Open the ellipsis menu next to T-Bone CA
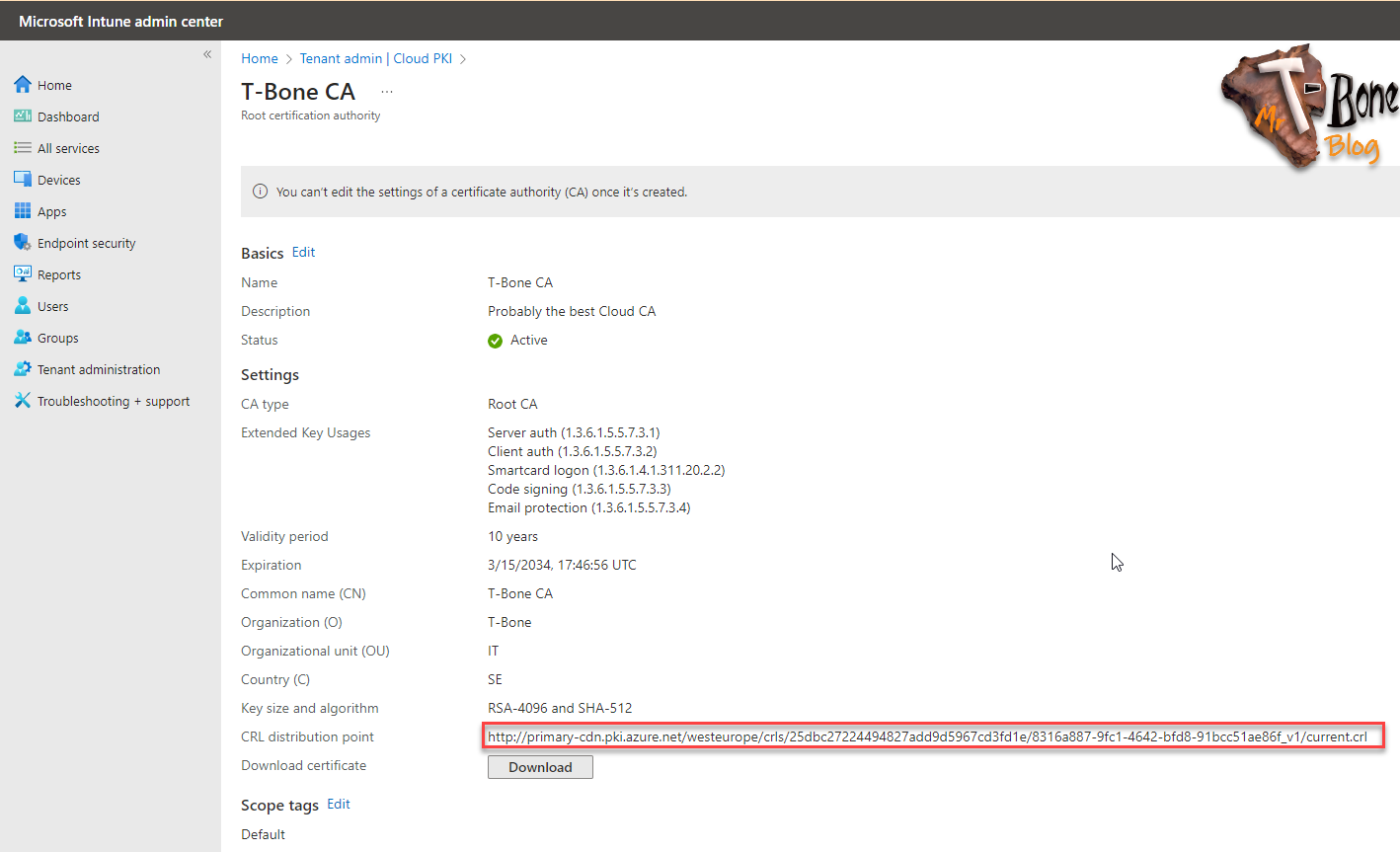 (386, 90)
